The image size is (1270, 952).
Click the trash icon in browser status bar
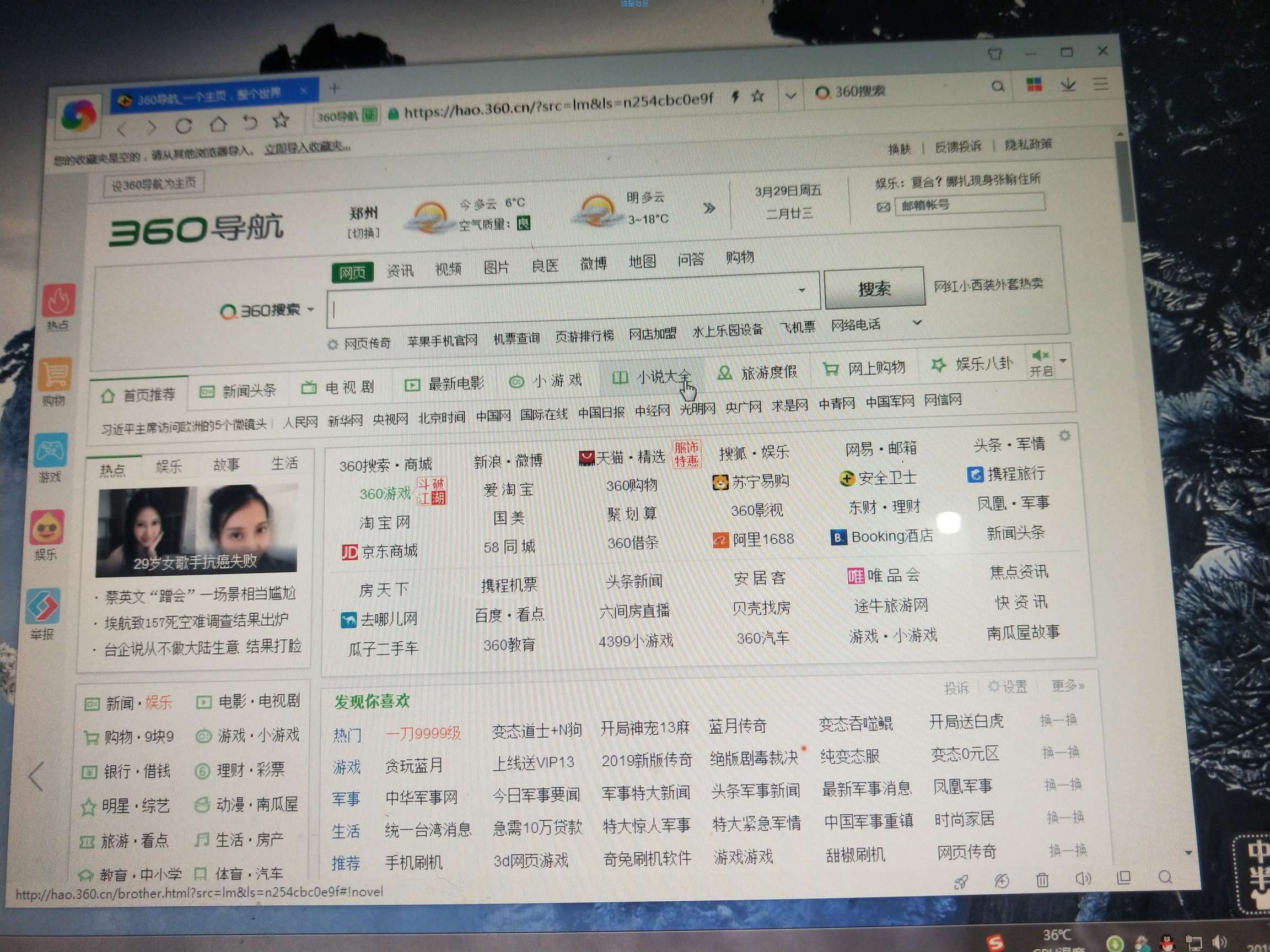pos(1043,879)
